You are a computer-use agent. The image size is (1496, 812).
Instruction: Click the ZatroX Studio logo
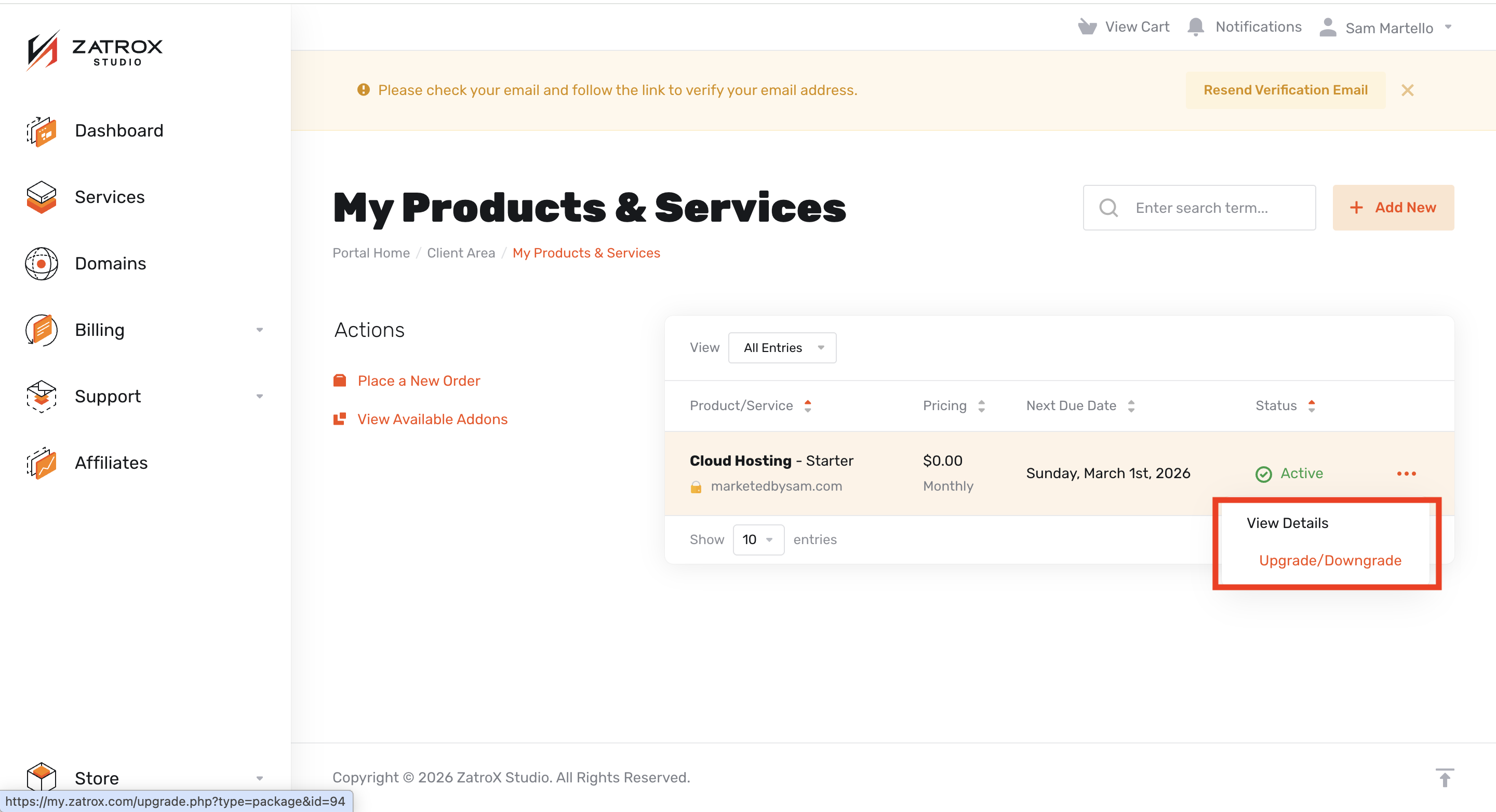point(94,51)
